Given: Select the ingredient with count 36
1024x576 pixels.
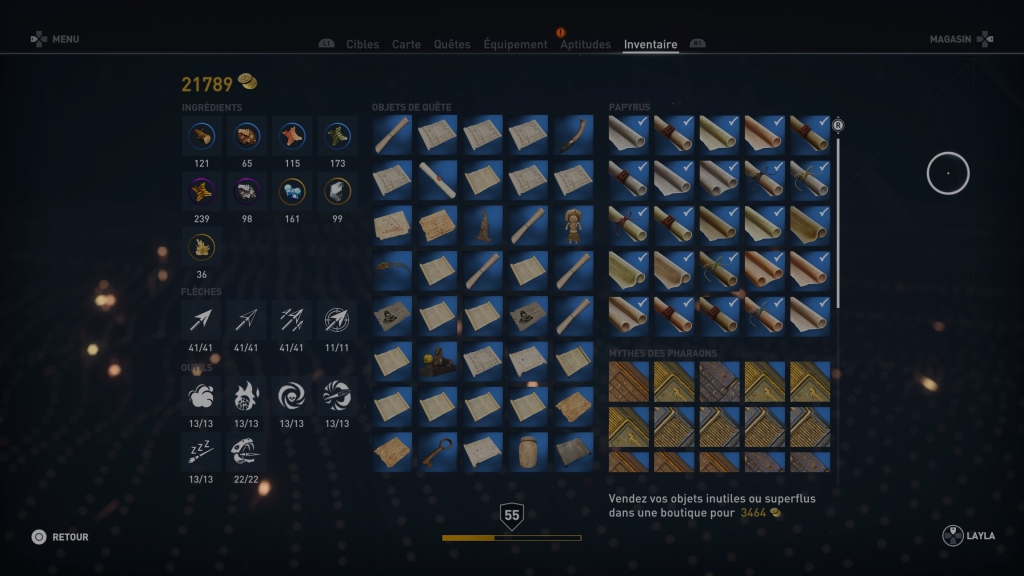Looking at the screenshot, I should click(201, 248).
